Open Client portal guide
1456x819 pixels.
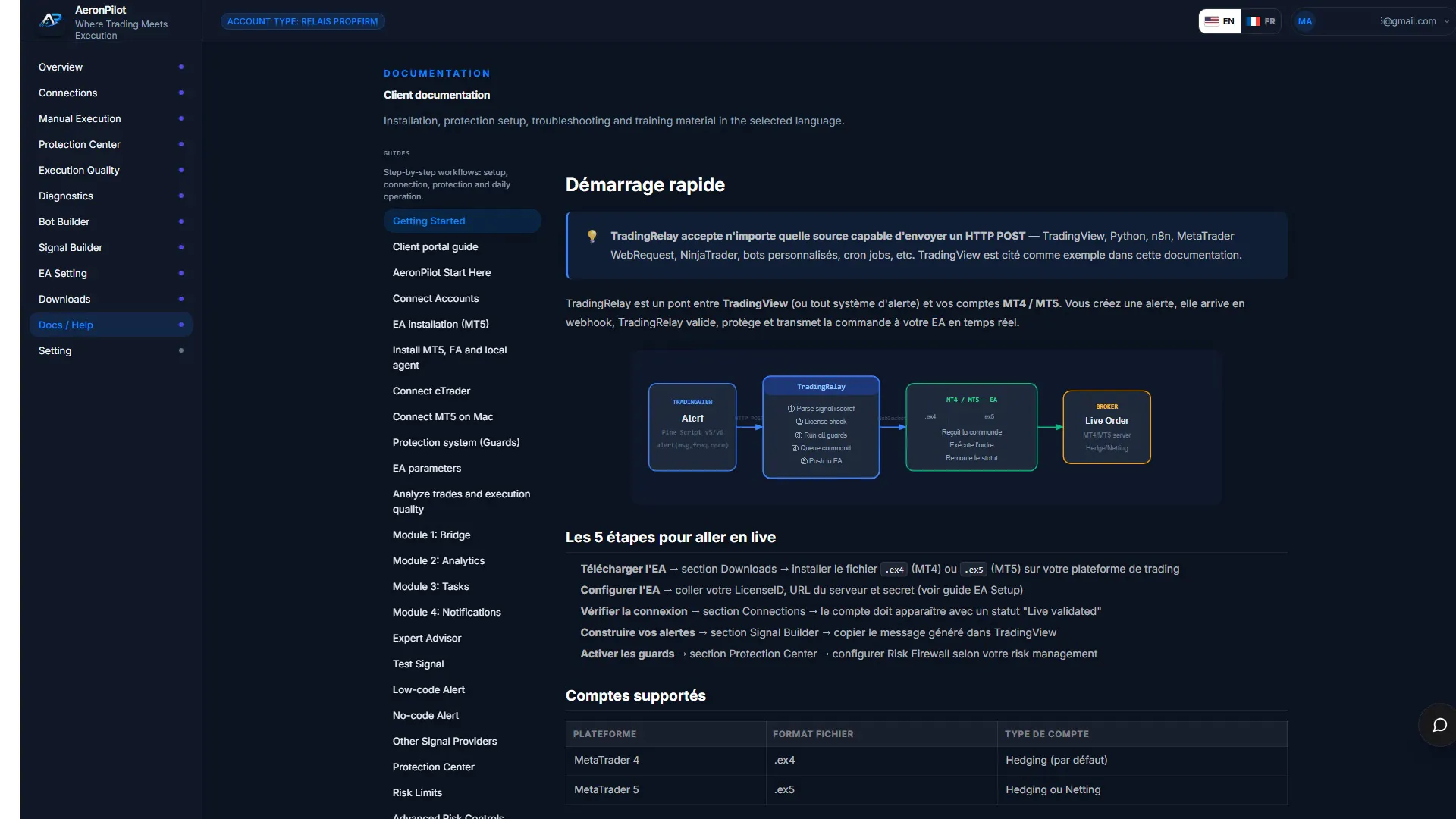point(462,246)
